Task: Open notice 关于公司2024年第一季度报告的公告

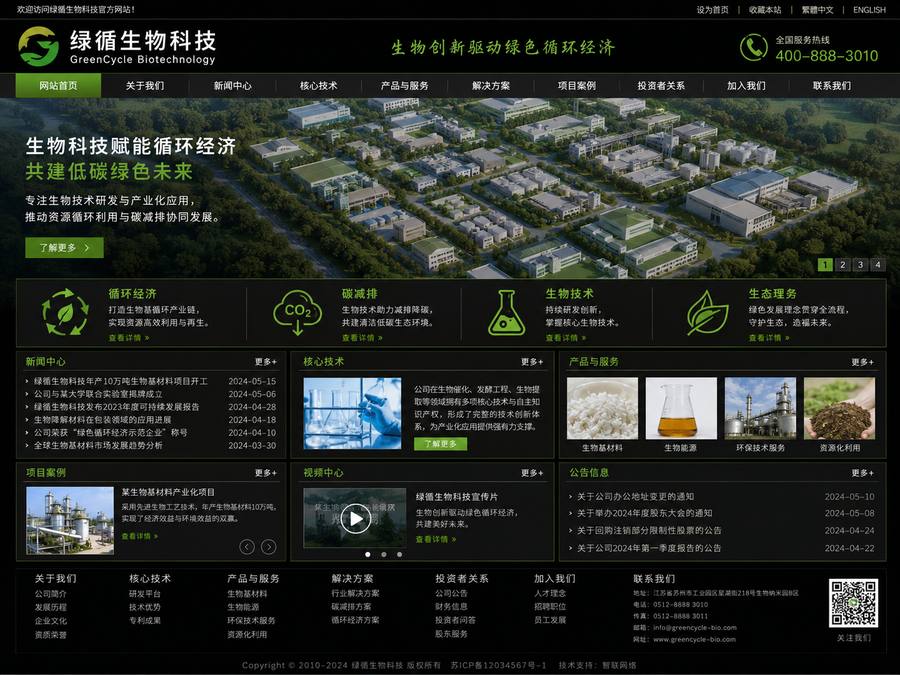Action: (649, 548)
